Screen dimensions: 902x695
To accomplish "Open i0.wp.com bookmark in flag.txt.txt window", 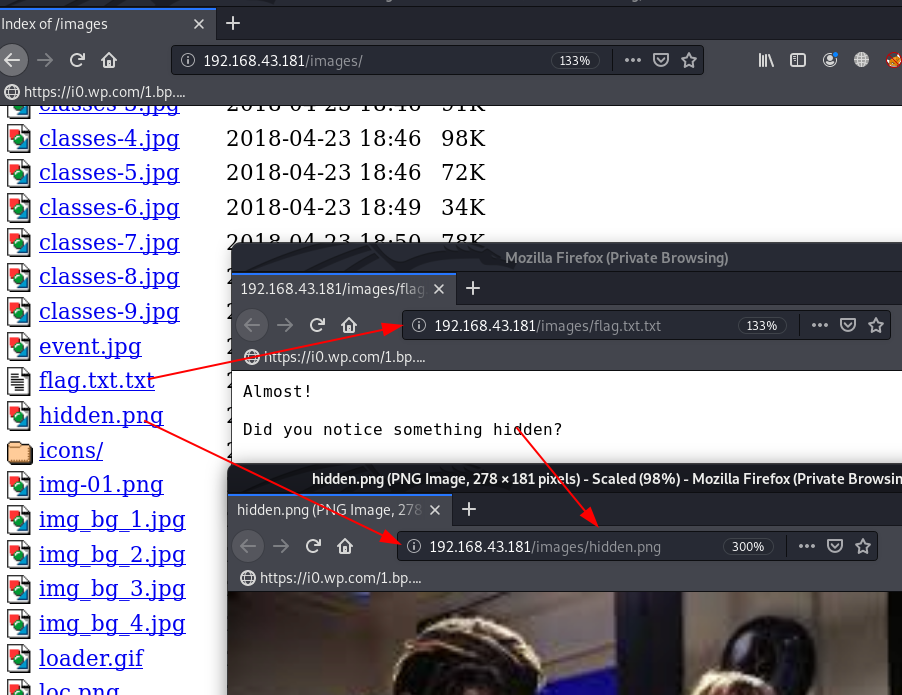I will click(x=335, y=357).
